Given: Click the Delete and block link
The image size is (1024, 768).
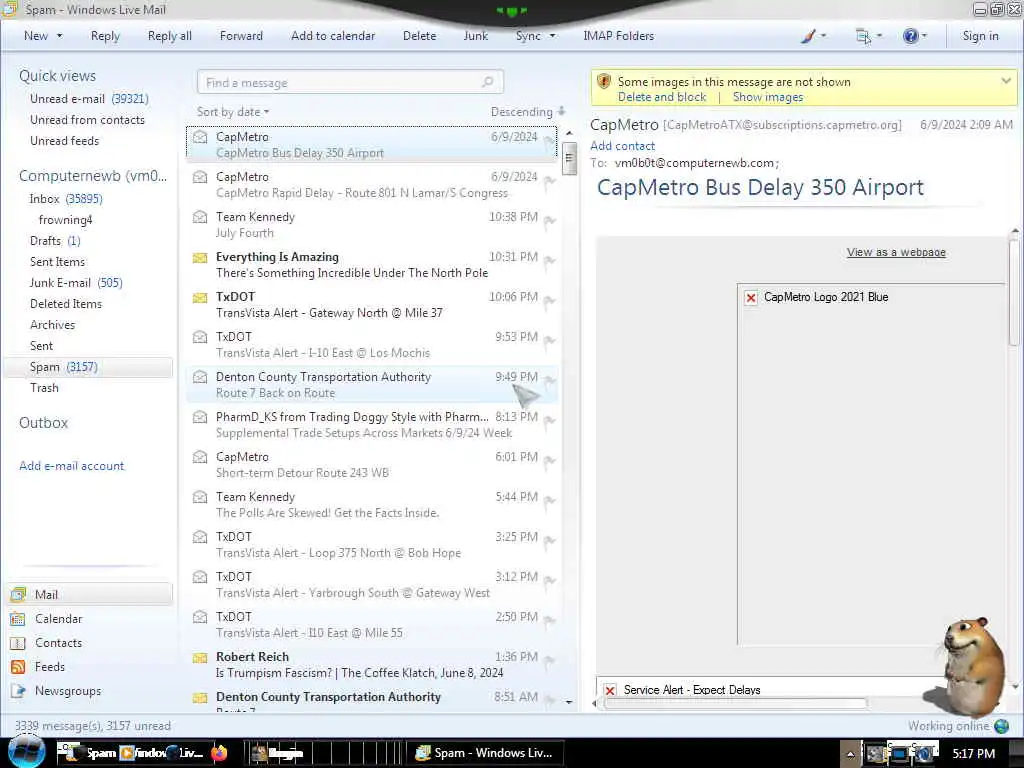Looking at the screenshot, I should pyautogui.click(x=662, y=97).
